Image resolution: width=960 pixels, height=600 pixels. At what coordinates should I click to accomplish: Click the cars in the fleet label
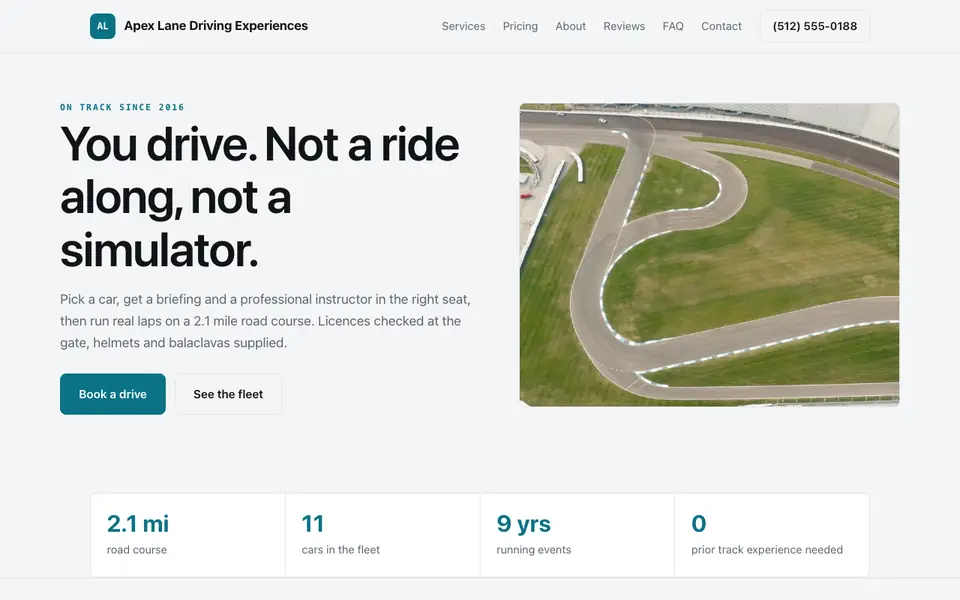click(340, 550)
